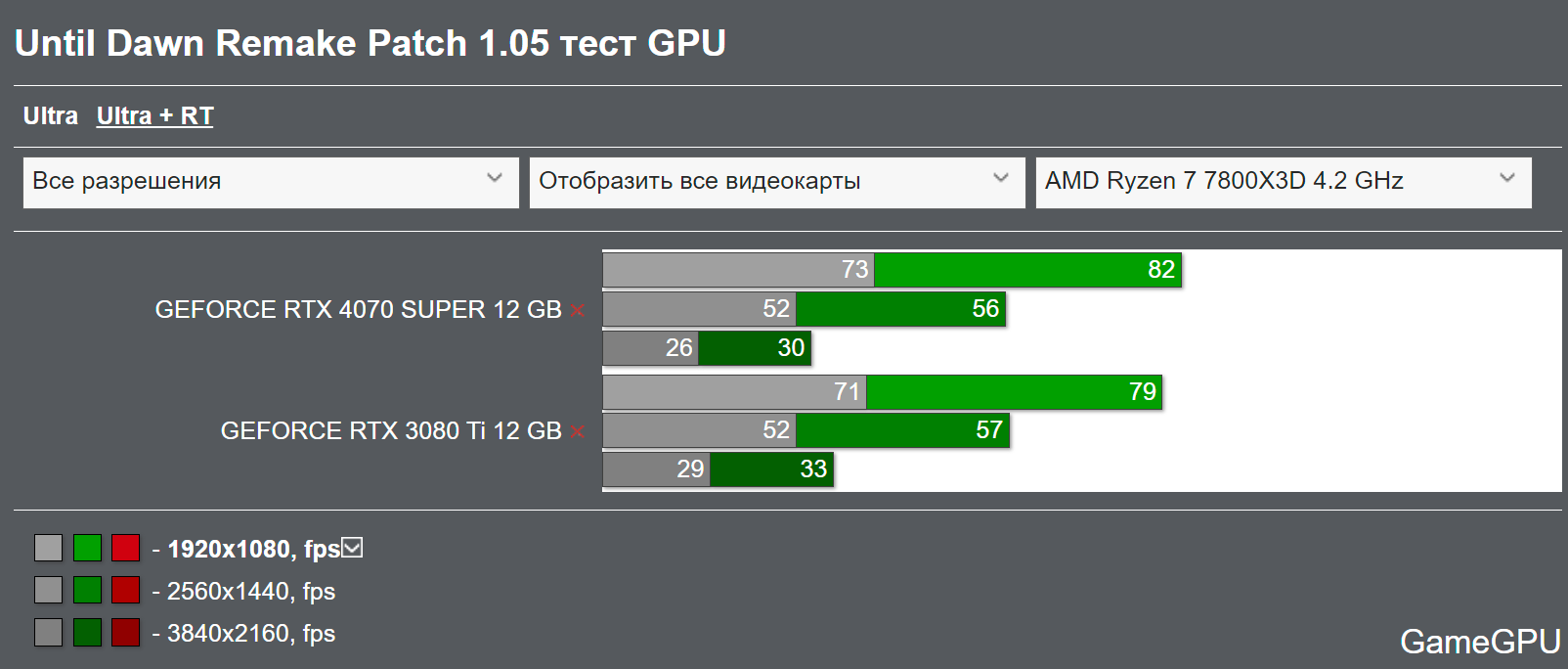
Task: Click the GEFORCE RTX 3080 Ti 12 GB label
Action: 391,431
